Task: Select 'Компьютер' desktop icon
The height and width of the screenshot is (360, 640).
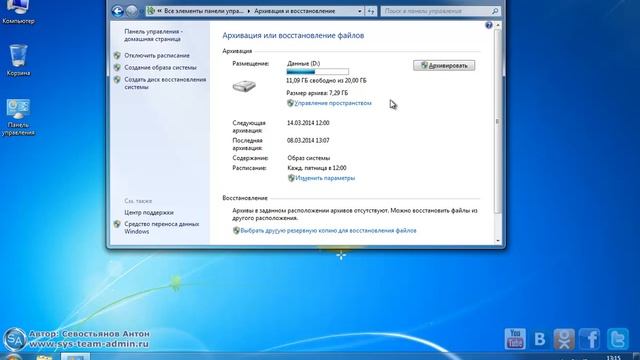Action: 18,12
